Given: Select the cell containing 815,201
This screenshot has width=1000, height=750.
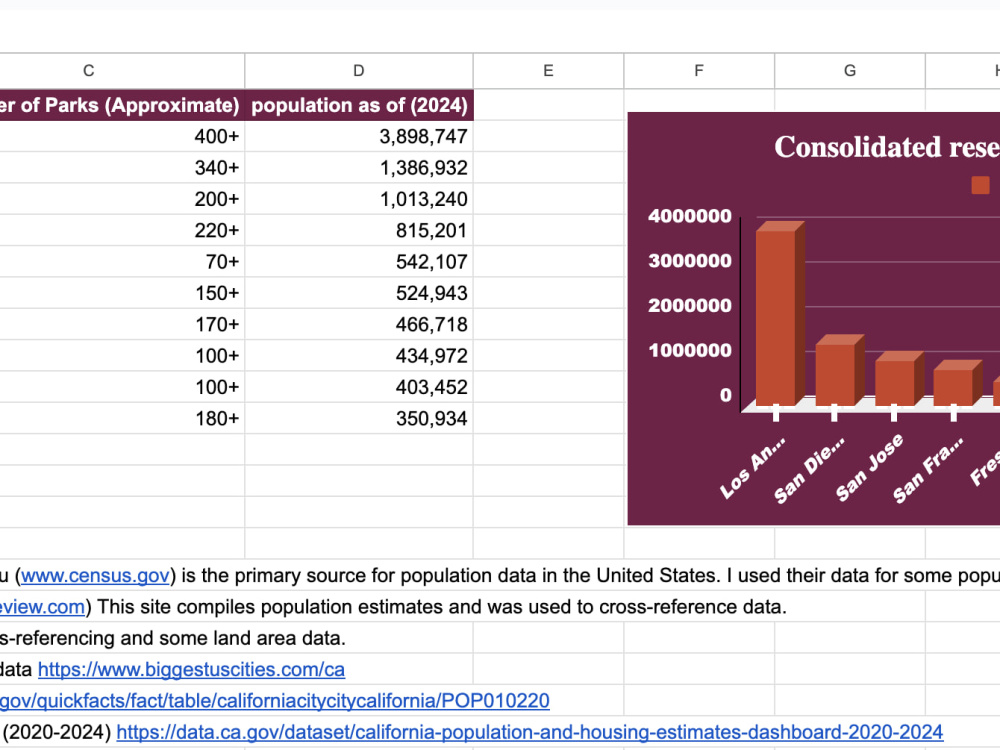Looking at the screenshot, I should coord(359,230).
